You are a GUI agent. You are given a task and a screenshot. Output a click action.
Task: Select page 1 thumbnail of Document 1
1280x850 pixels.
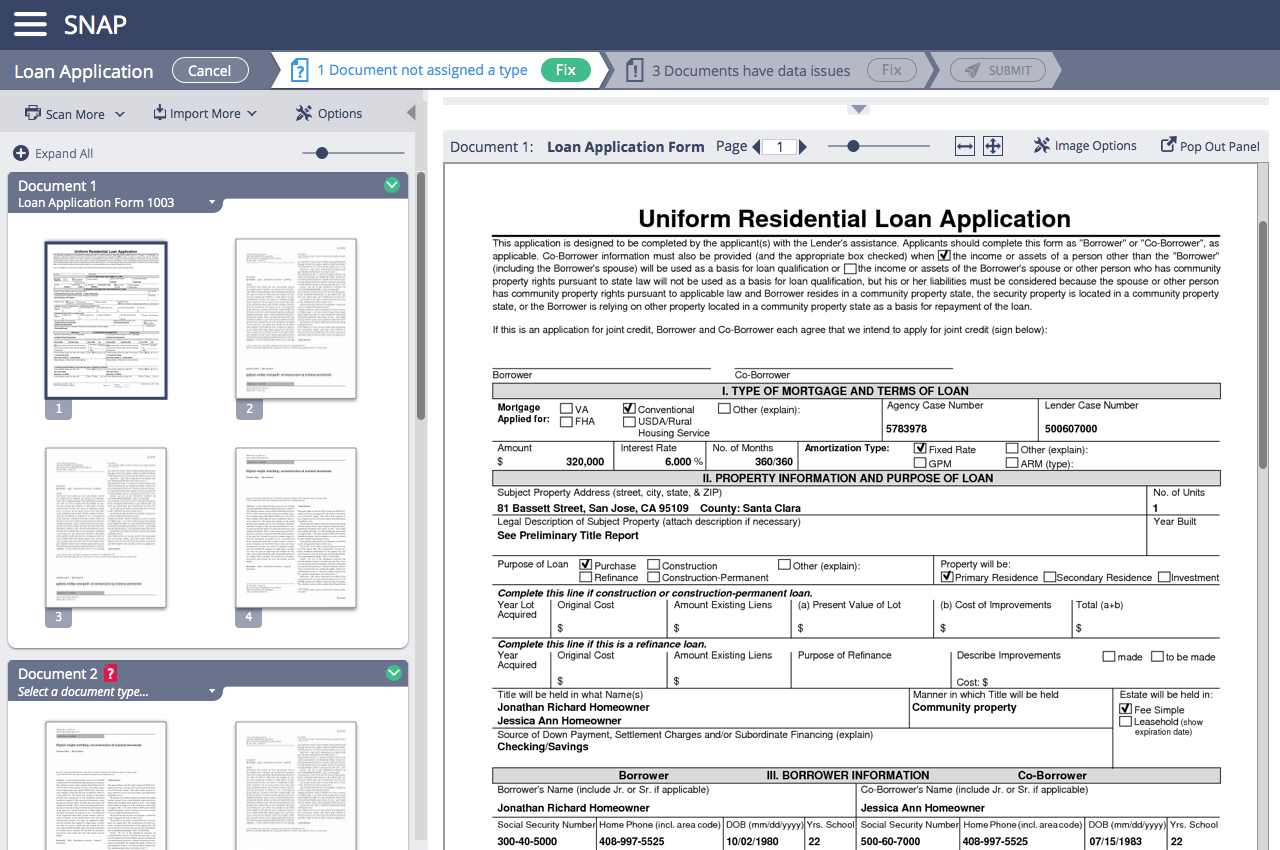pyautogui.click(x=106, y=320)
